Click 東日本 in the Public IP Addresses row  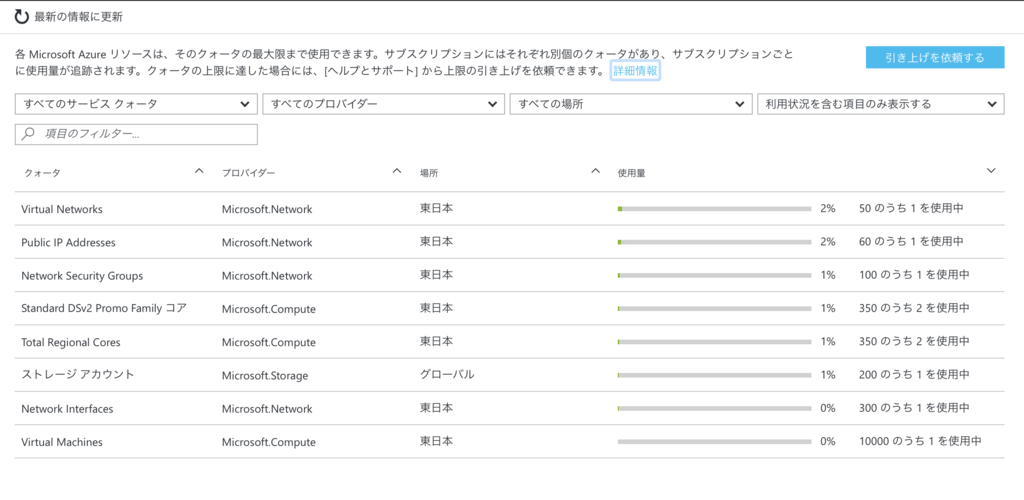(436, 242)
